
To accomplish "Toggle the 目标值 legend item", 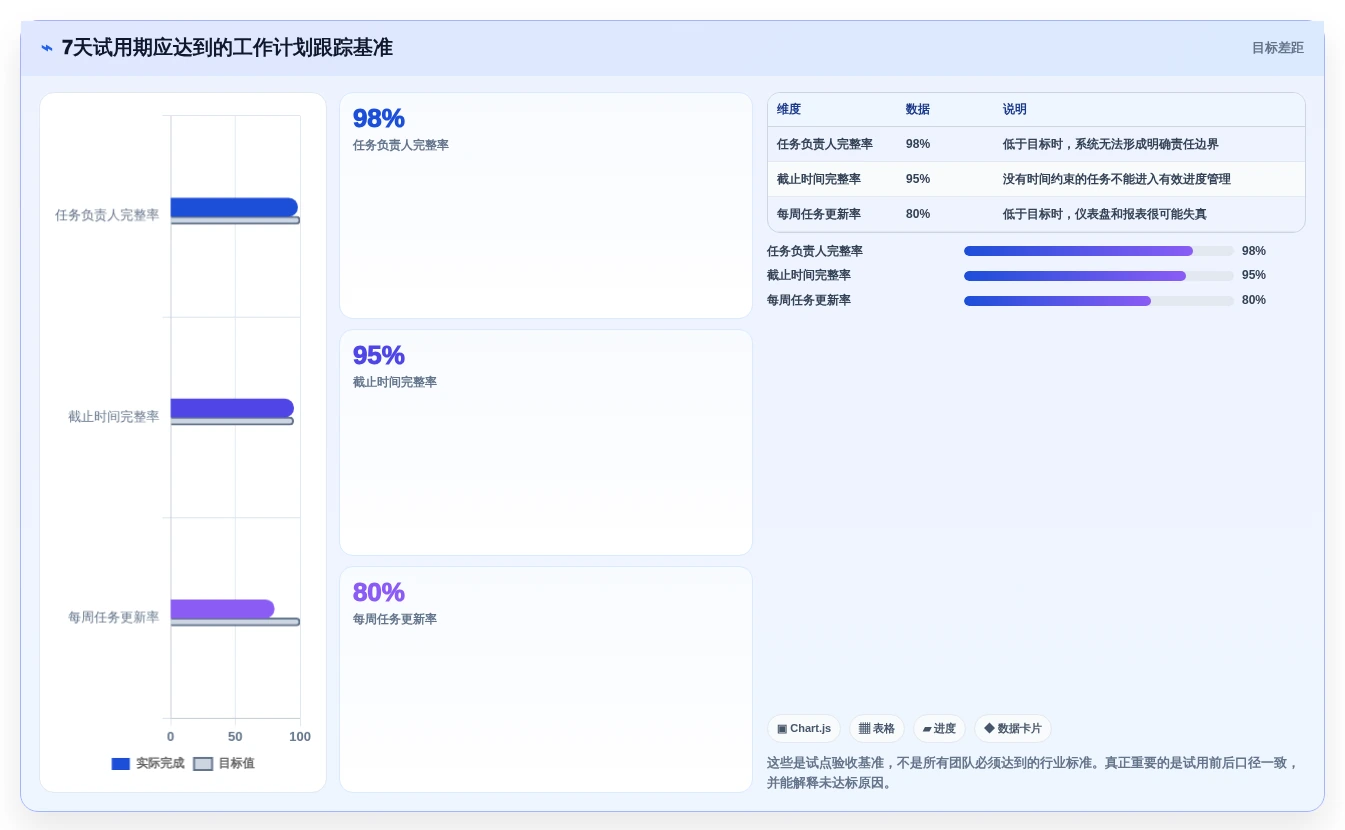I will click(224, 763).
